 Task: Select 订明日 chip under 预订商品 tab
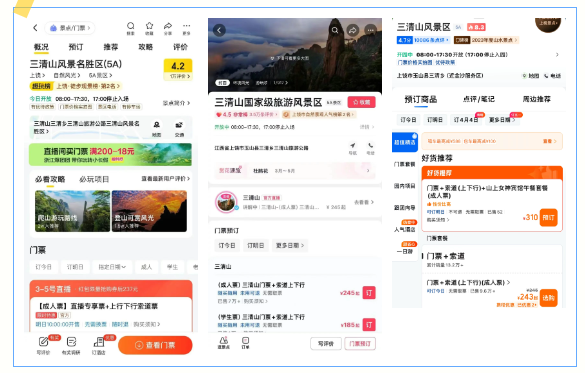pyautogui.click(x=435, y=120)
